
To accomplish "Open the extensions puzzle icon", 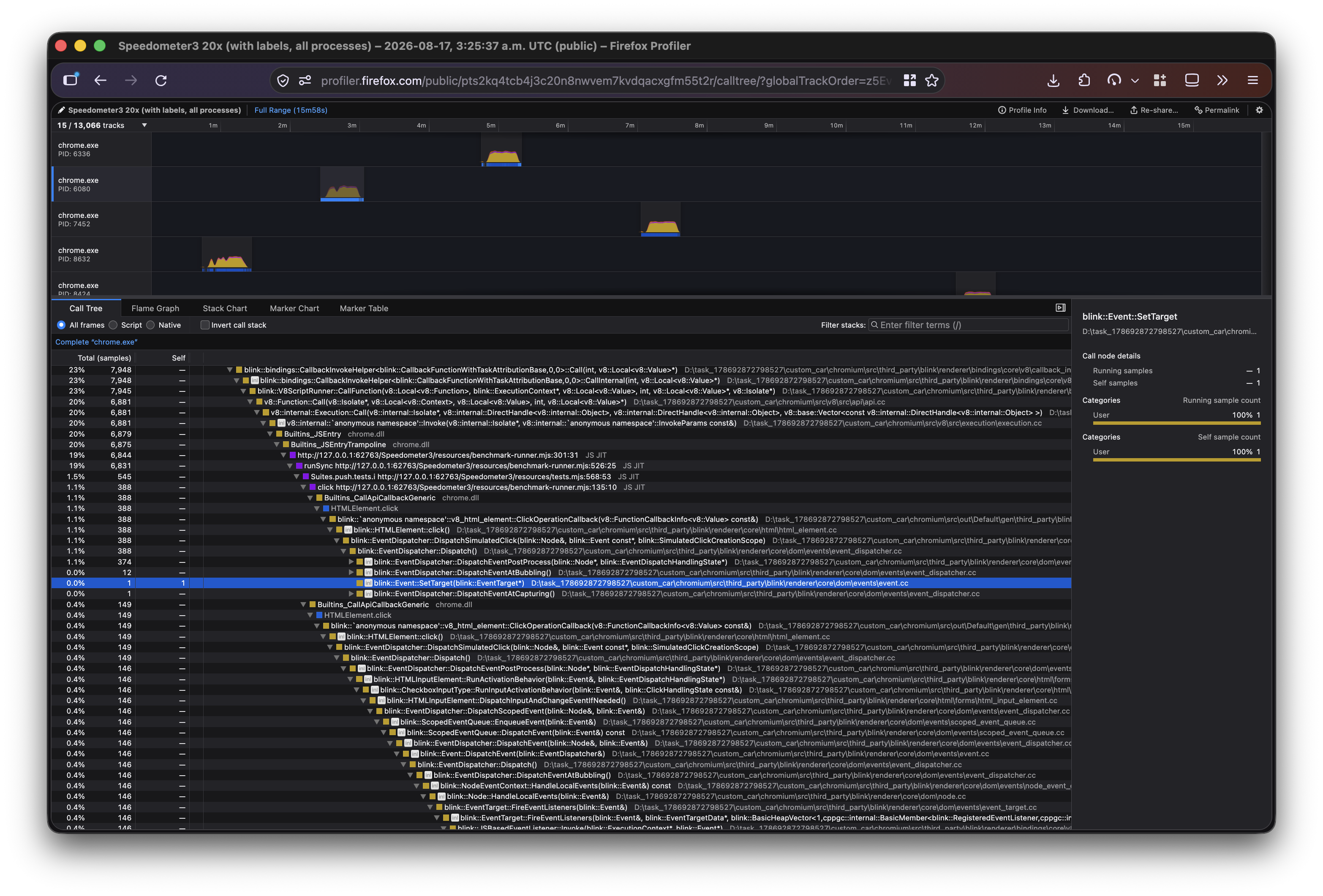I will point(1084,80).
